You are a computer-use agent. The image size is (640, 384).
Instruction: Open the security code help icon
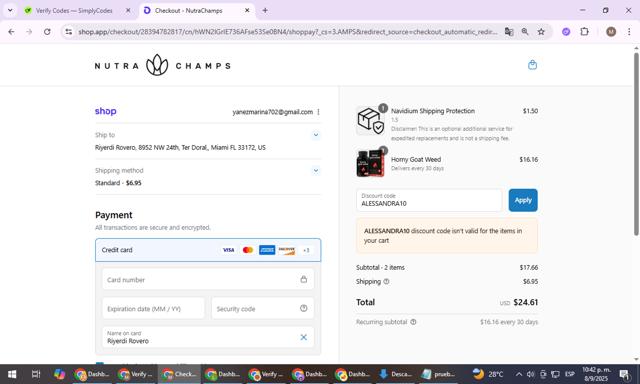(304, 308)
